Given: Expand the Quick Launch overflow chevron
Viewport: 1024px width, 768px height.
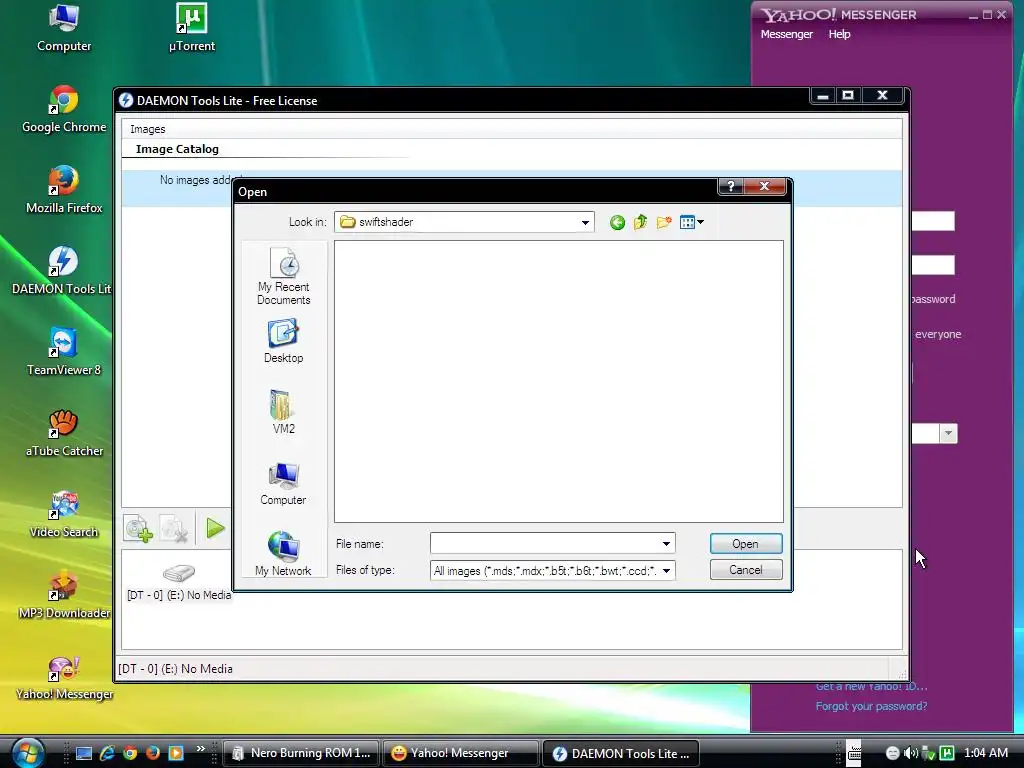Looking at the screenshot, I should (x=200, y=748).
